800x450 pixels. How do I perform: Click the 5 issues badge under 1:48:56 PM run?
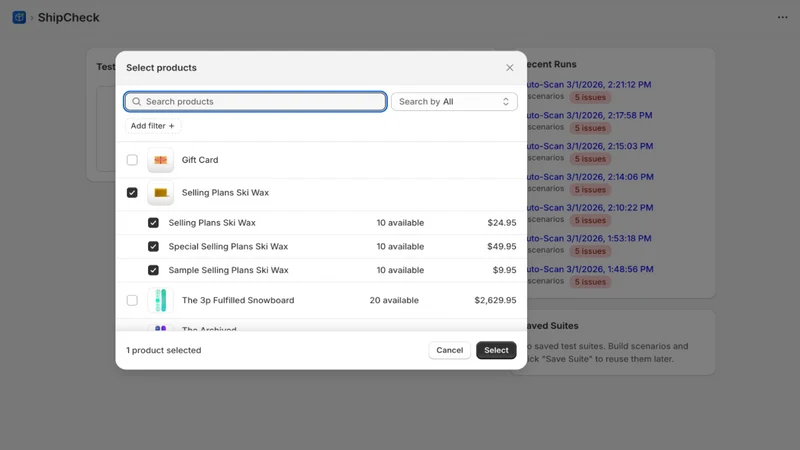(x=590, y=282)
